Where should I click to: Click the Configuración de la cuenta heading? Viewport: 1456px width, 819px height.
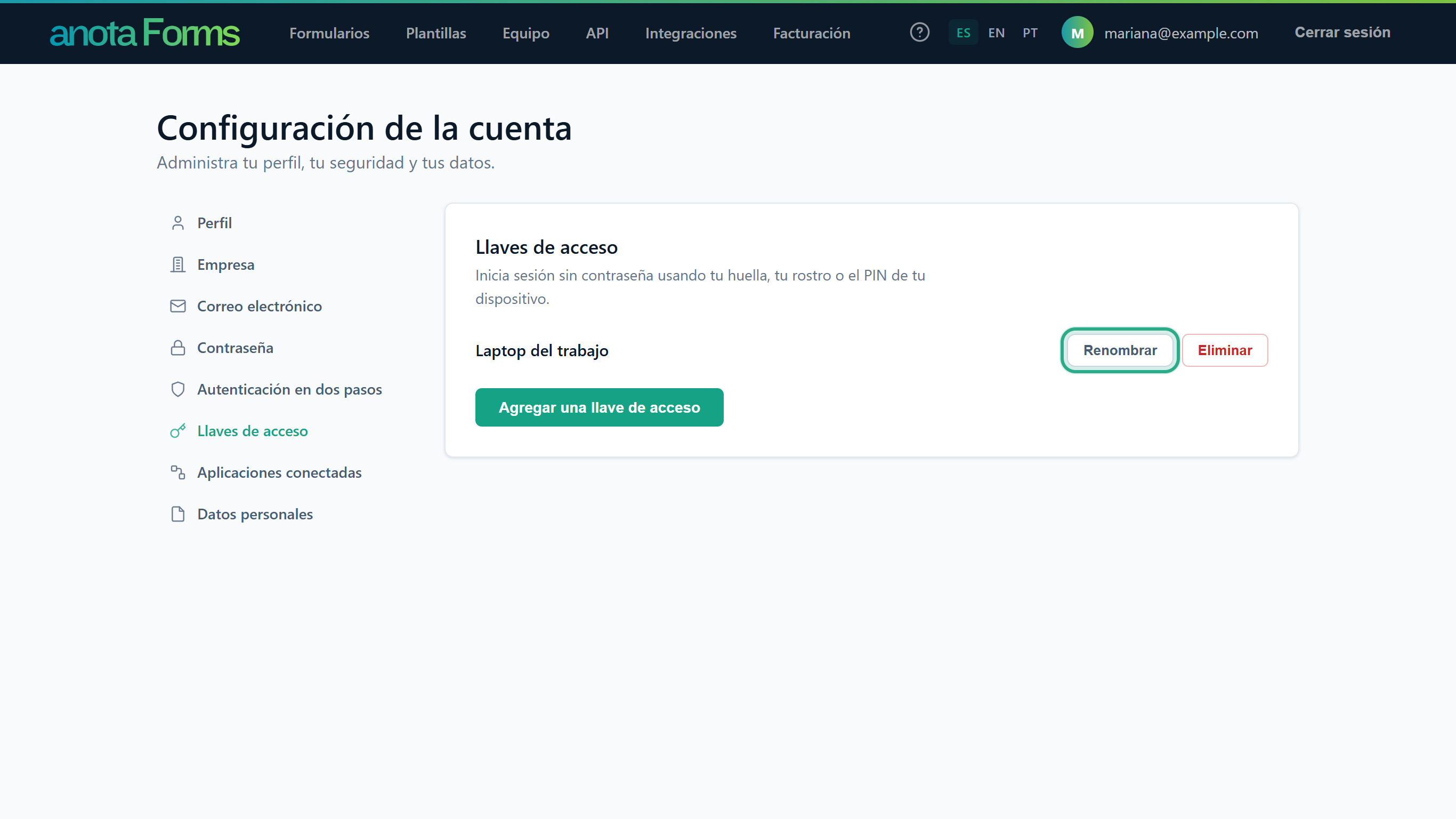tap(364, 128)
